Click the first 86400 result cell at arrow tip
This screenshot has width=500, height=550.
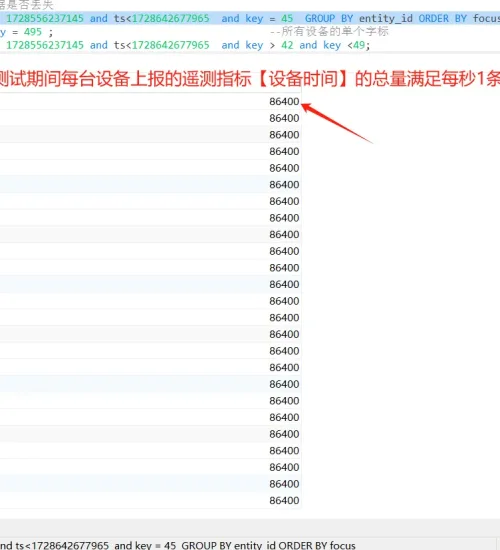[284, 102]
